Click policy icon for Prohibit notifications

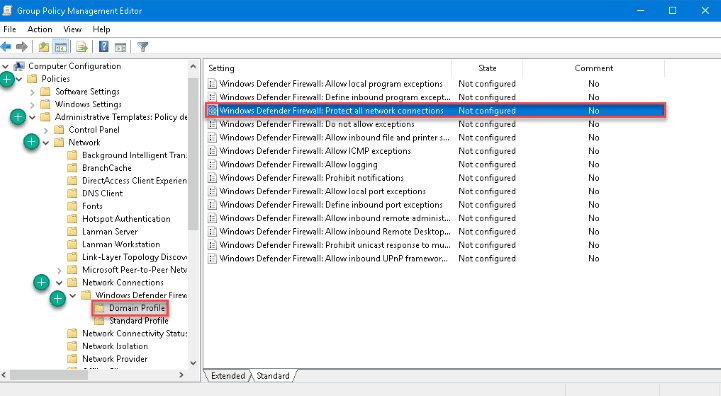coord(212,178)
